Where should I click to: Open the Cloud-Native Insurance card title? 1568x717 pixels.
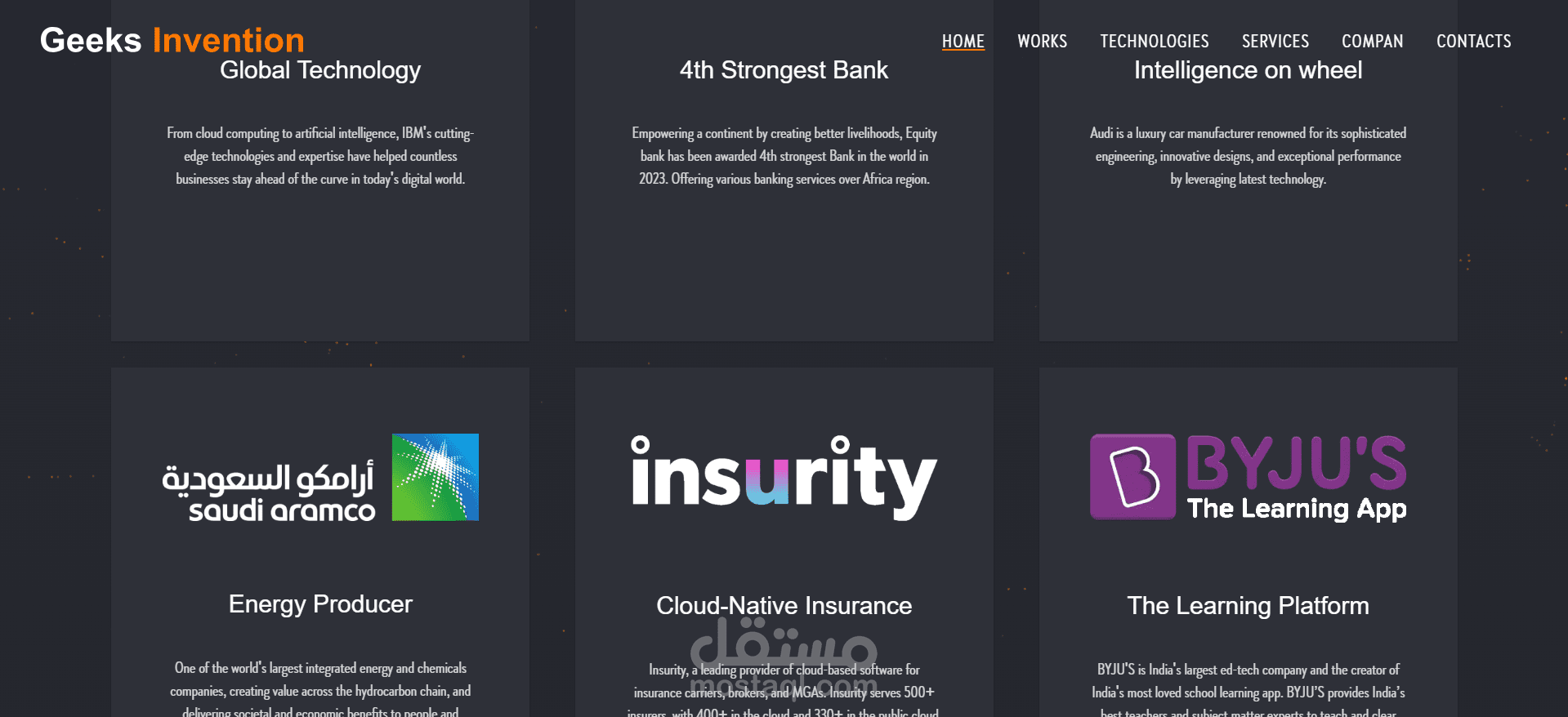pos(784,606)
